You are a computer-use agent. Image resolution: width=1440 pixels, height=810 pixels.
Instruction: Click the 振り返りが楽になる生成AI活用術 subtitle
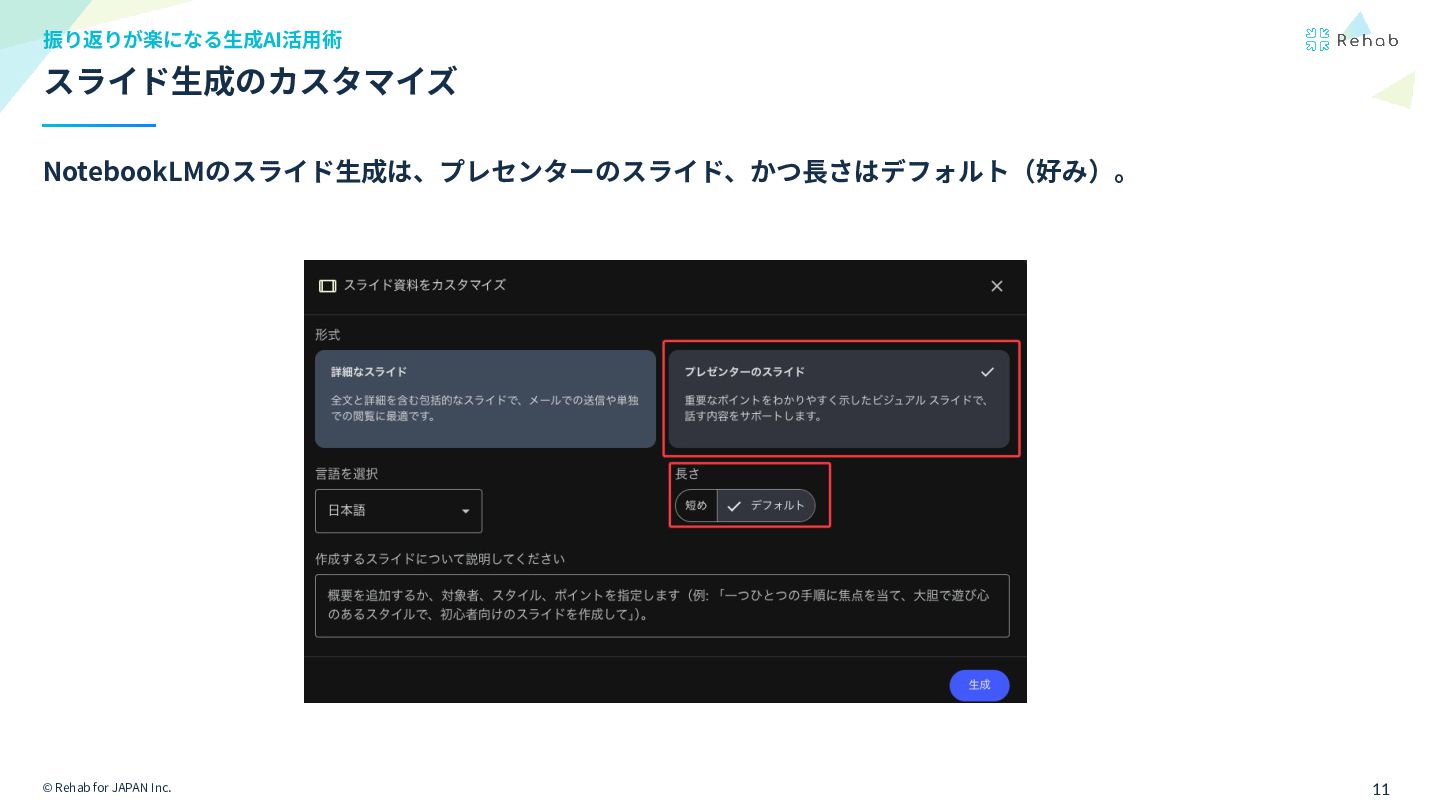(x=192, y=39)
